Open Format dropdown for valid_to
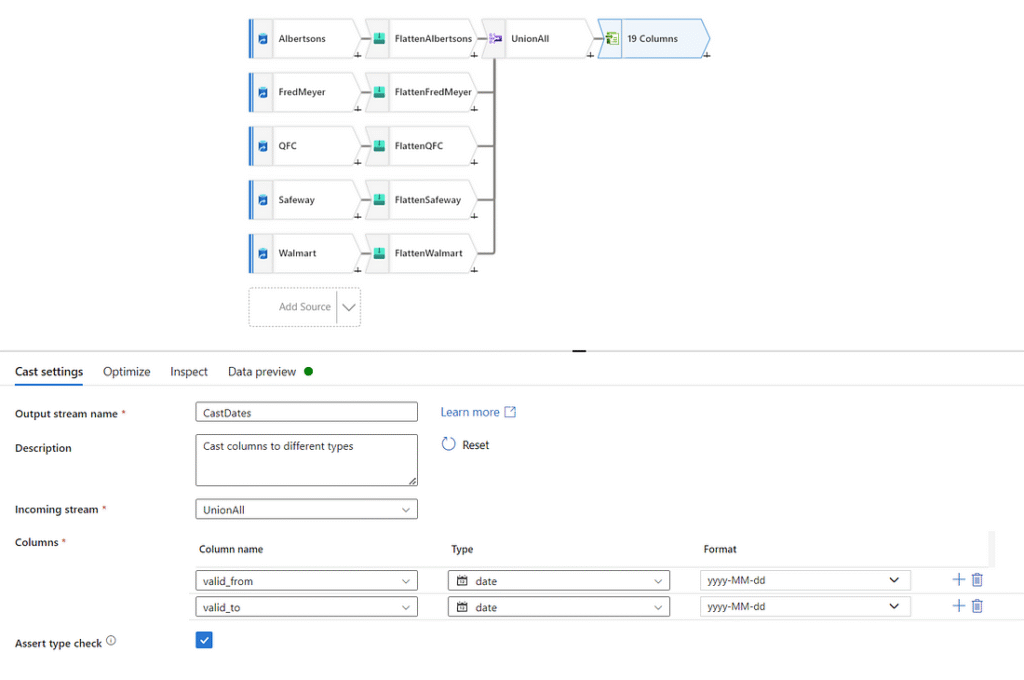Image resolution: width=1024 pixels, height=680 pixels. click(x=805, y=606)
